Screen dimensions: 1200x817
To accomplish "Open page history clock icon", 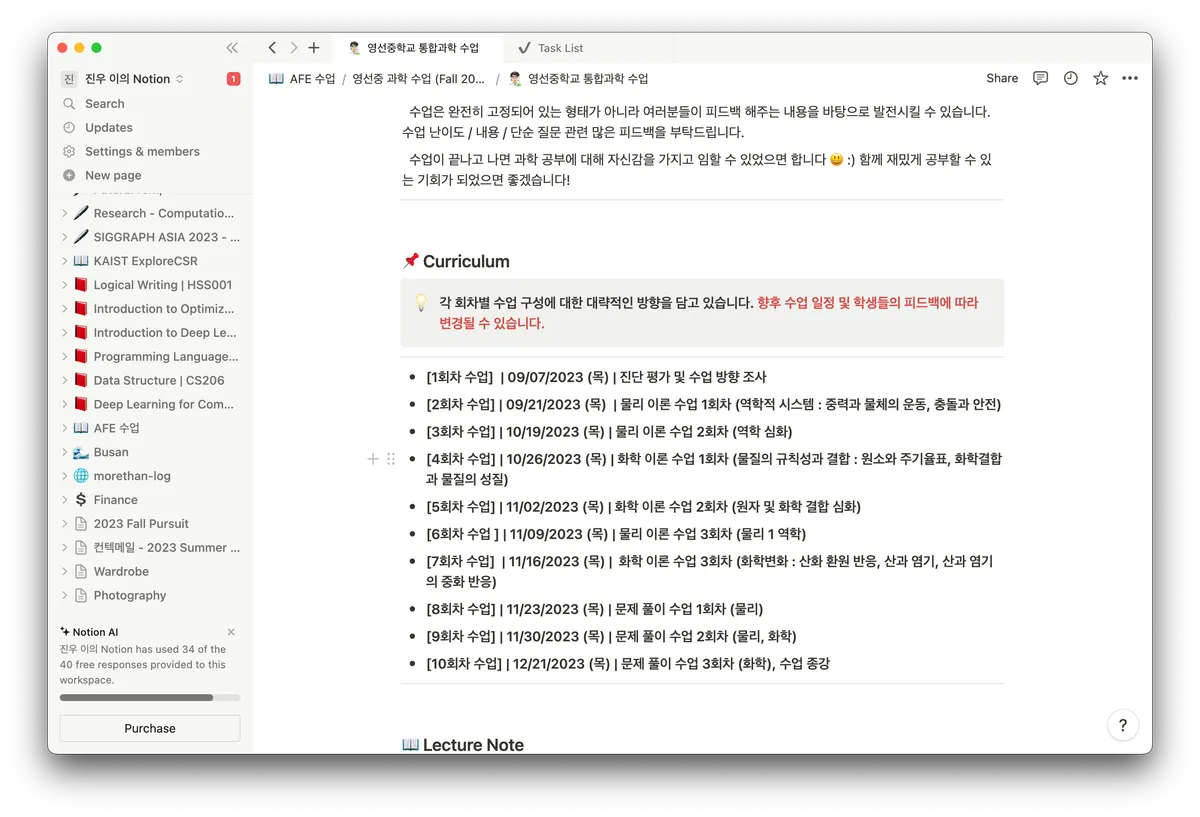I will [x=1071, y=78].
